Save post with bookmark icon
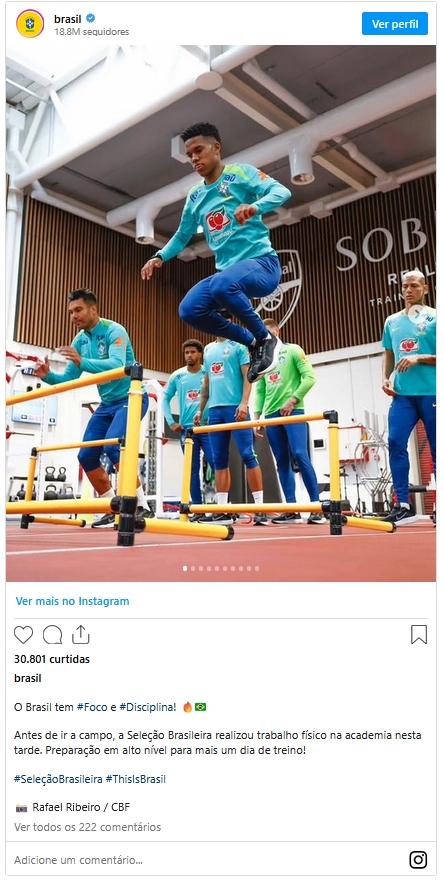Screen dimensions: 444x880 click(x=419, y=635)
